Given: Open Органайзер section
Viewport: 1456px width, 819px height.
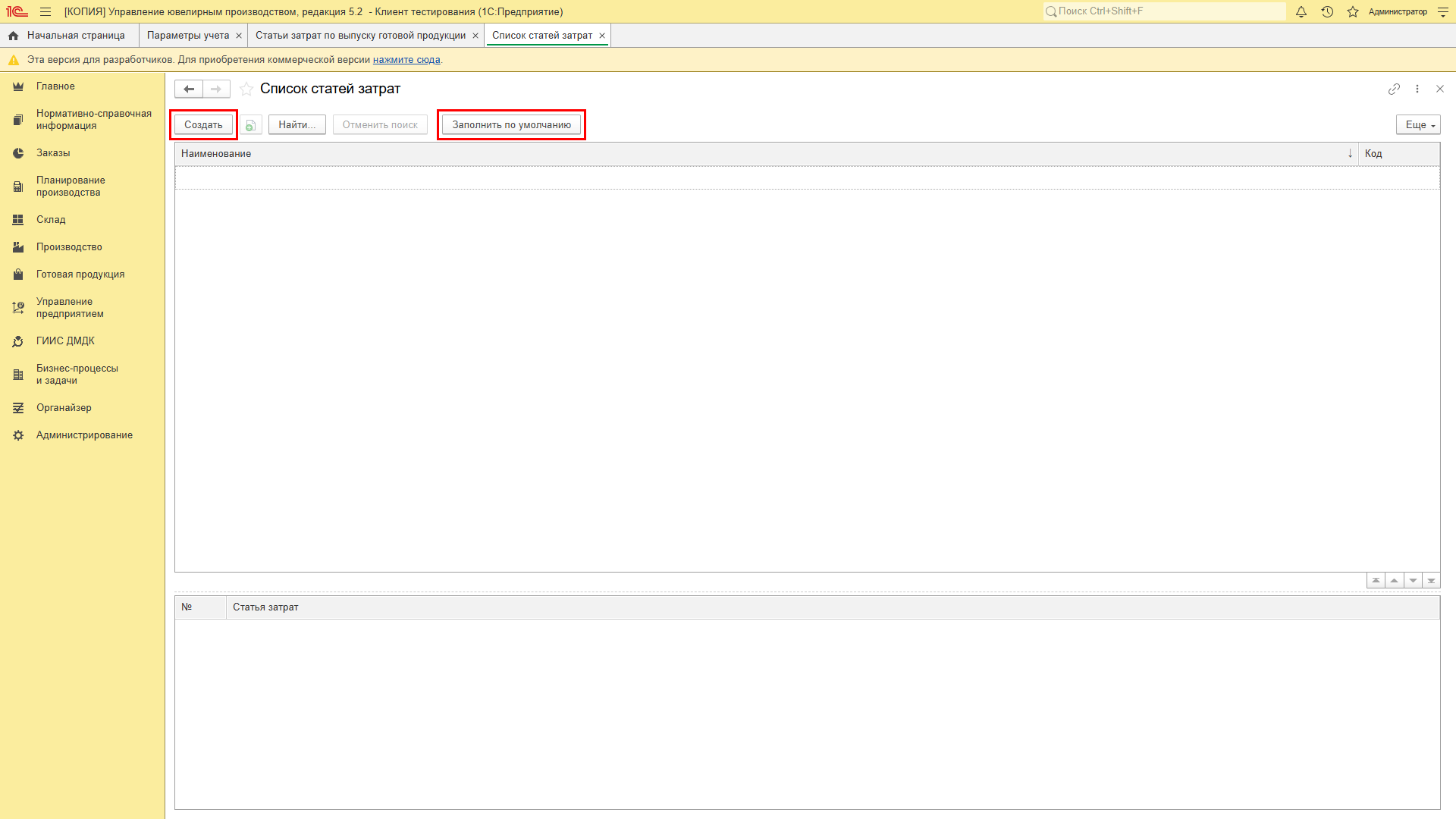Looking at the screenshot, I should (x=82, y=408).
